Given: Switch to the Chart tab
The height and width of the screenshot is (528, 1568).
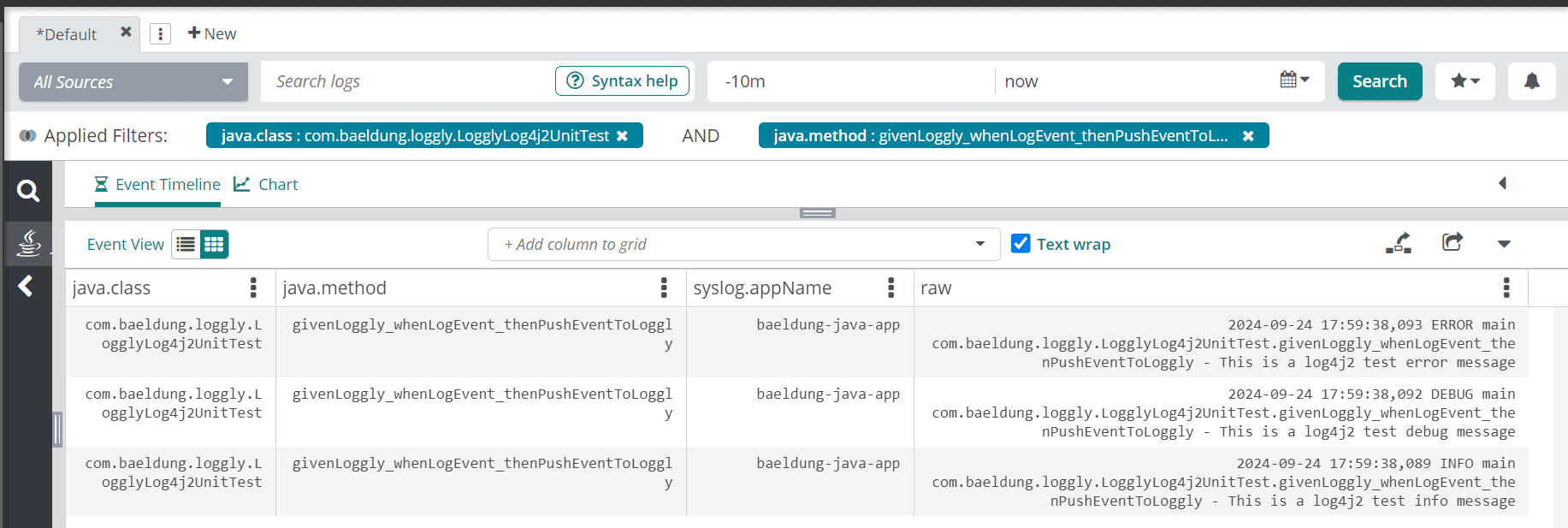Looking at the screenshot, I should pos(266,185).
